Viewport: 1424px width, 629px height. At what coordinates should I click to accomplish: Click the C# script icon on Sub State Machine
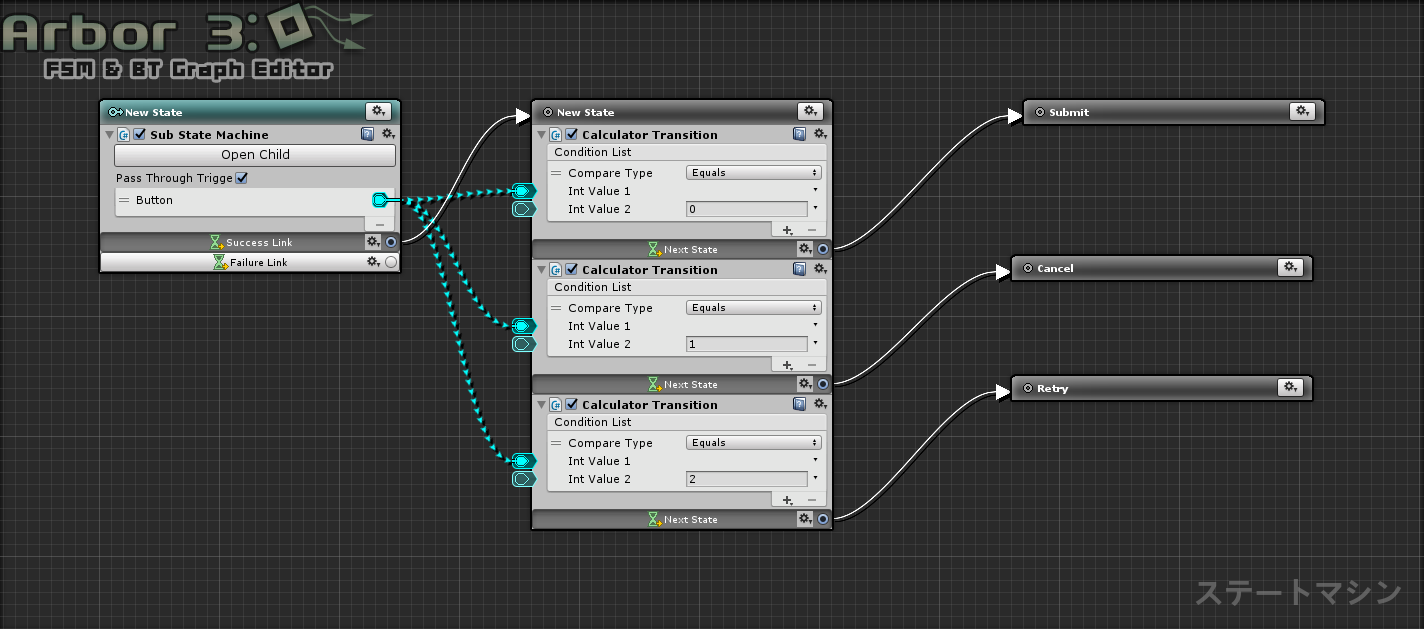pos(125,134)
